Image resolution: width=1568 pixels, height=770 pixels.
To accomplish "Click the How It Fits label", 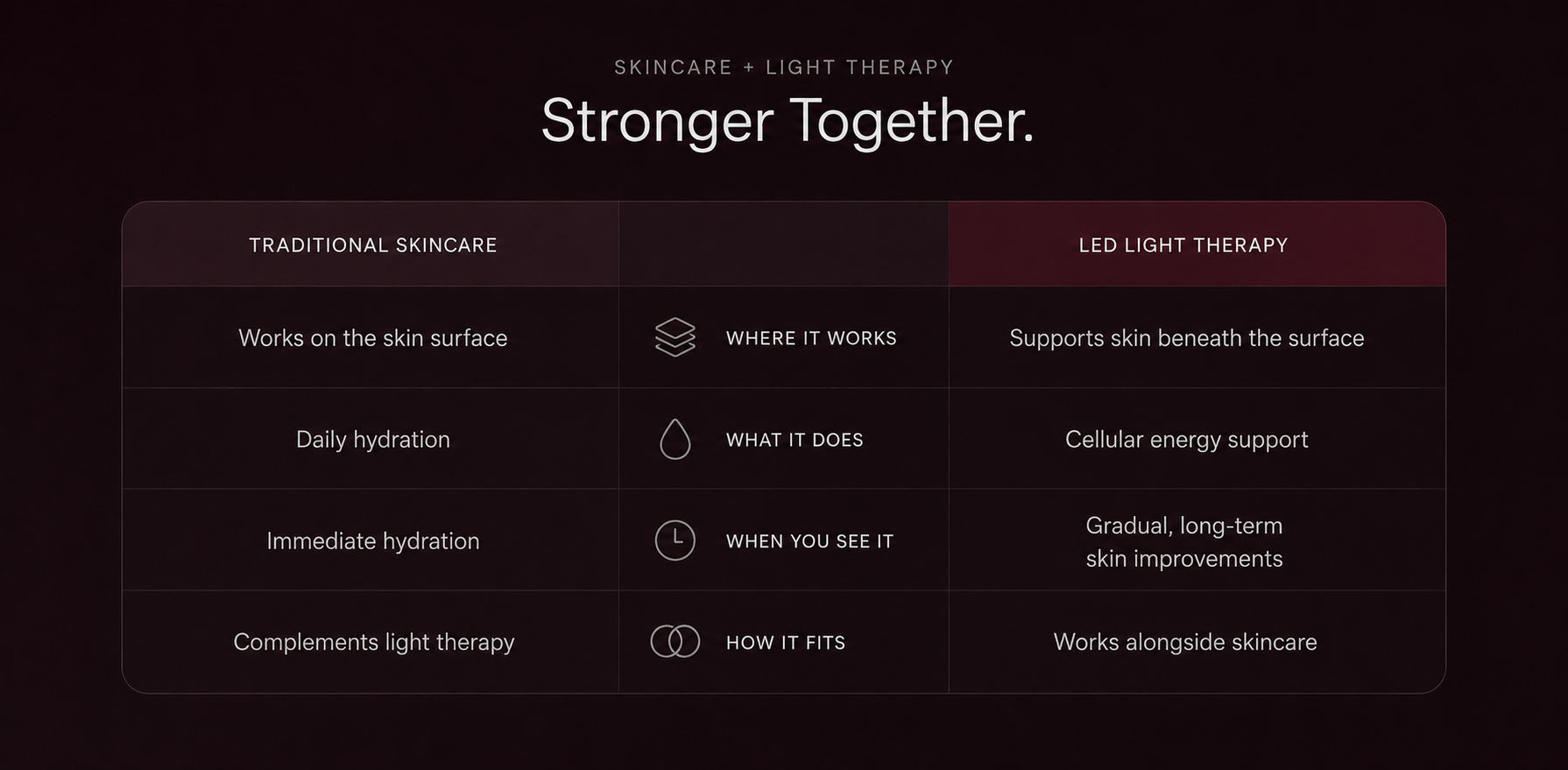I will [x=786, y=643].
